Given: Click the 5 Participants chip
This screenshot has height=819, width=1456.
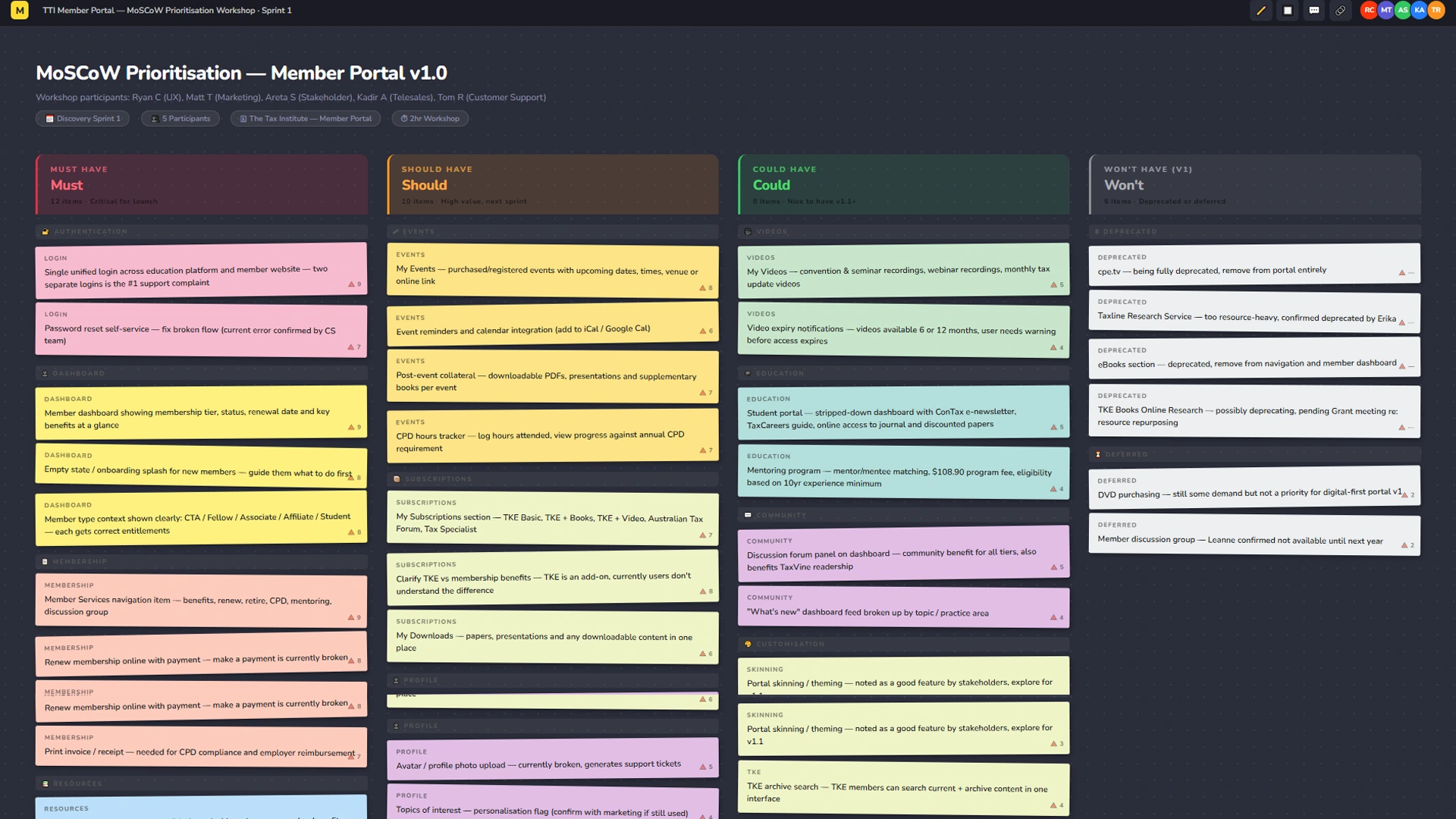Looking at the screenshot, I should (x=180, y=118).
